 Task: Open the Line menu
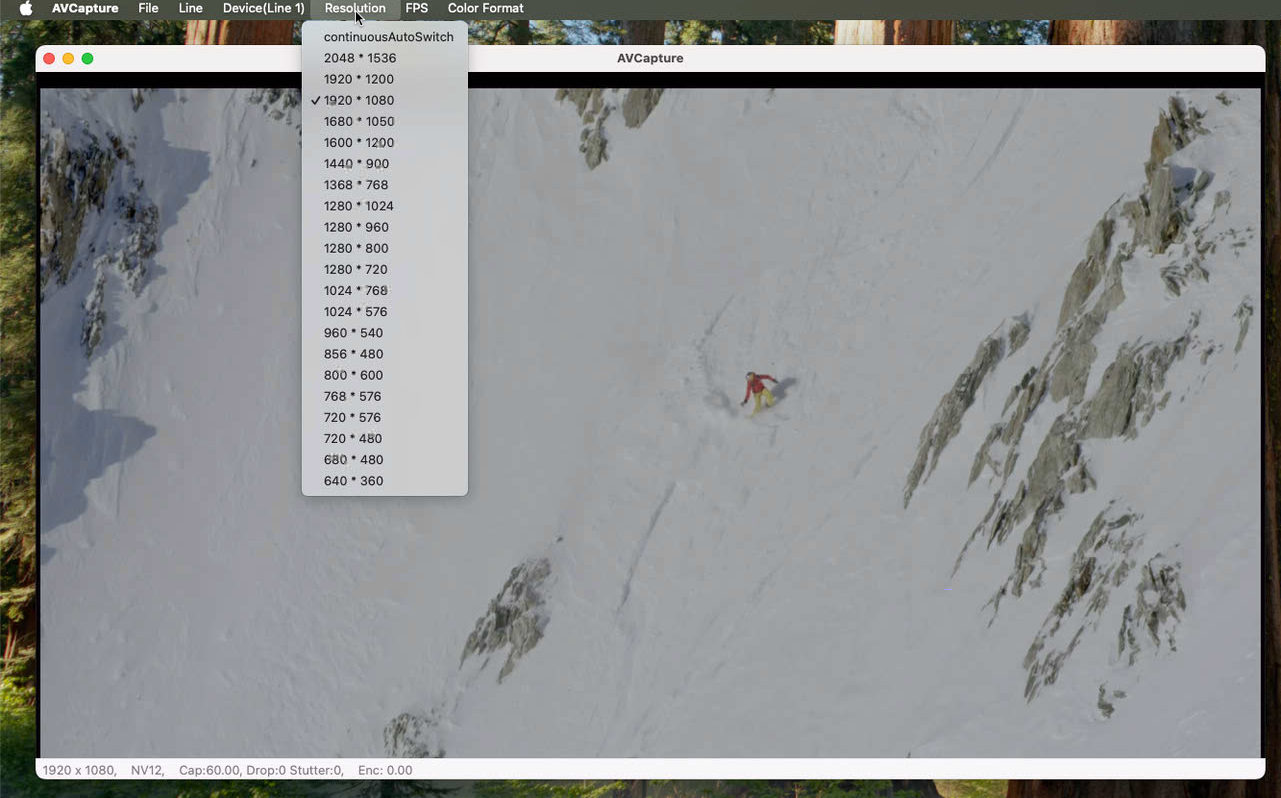coord(190,8)
